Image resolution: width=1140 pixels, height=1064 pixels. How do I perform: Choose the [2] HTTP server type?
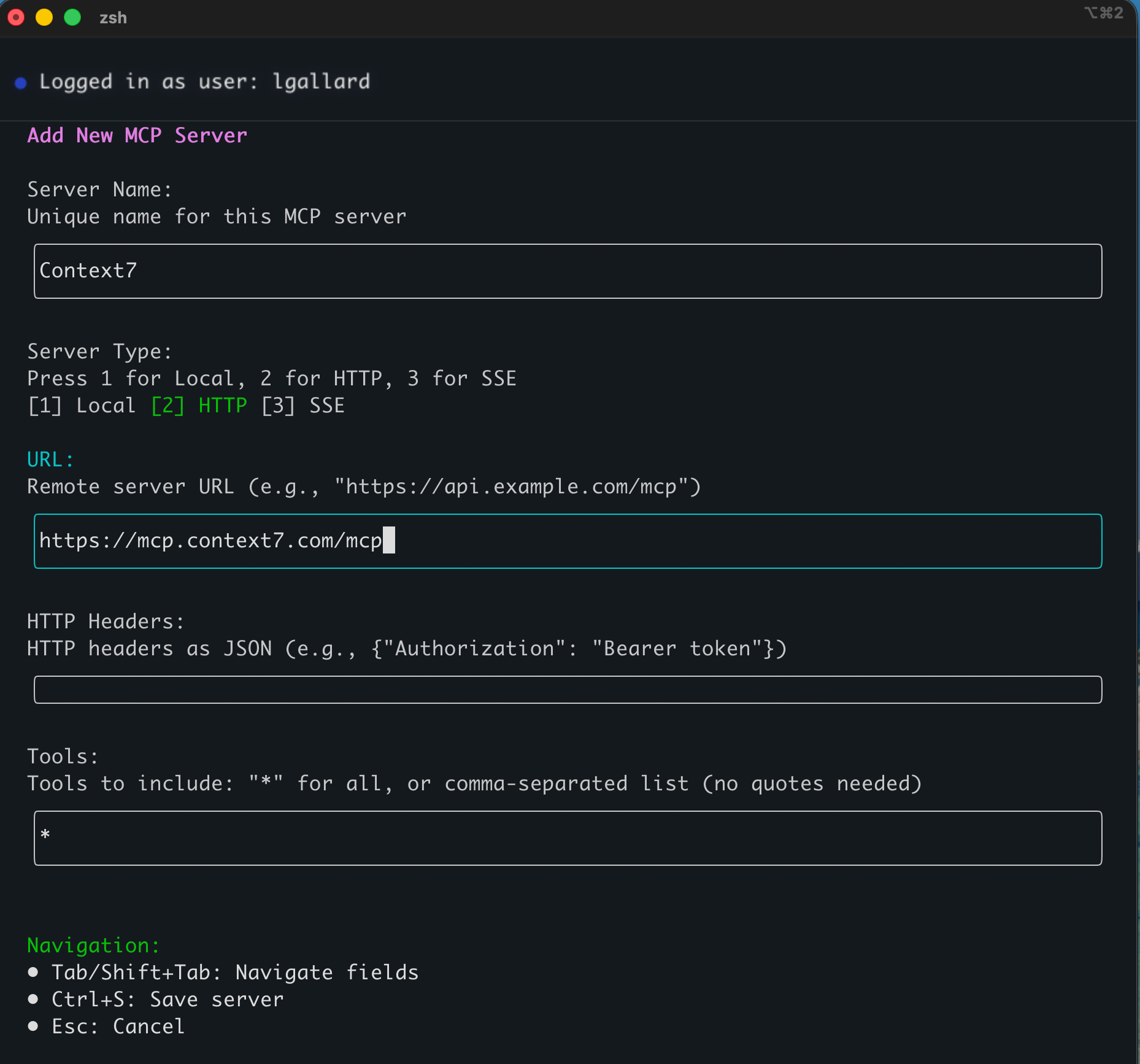pyautogui.click(x=199, y=406)
